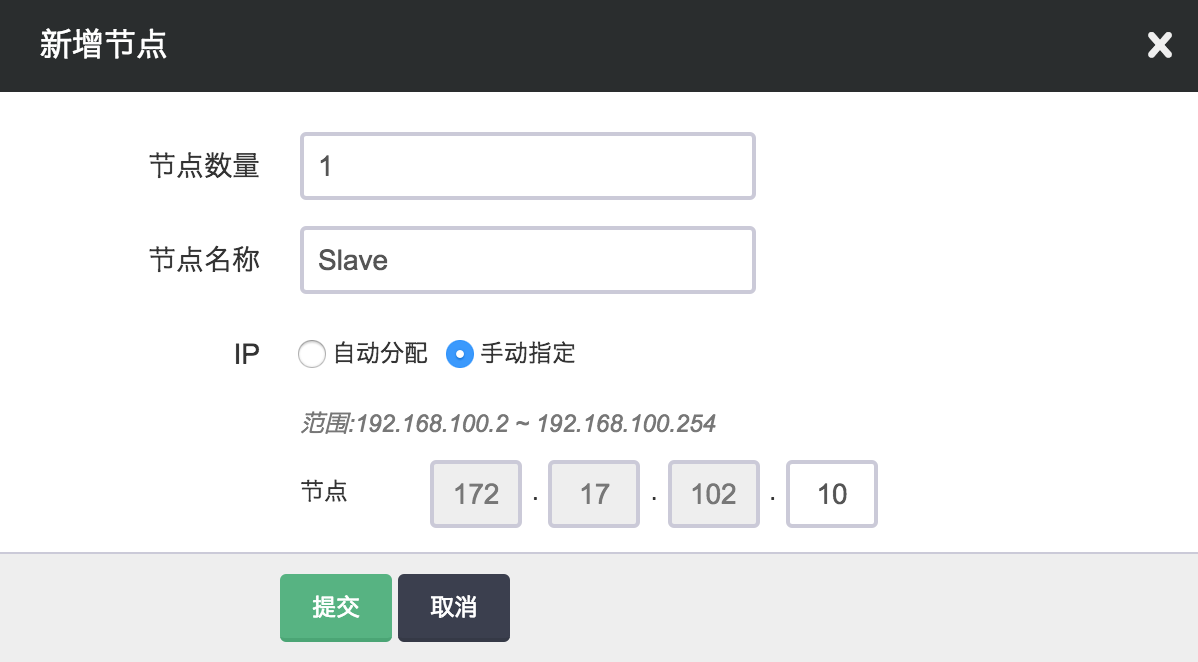Click the 节点 label beside IP boxes
The width and height of the screenshot is (1198, 662).
tap(324, 492)
